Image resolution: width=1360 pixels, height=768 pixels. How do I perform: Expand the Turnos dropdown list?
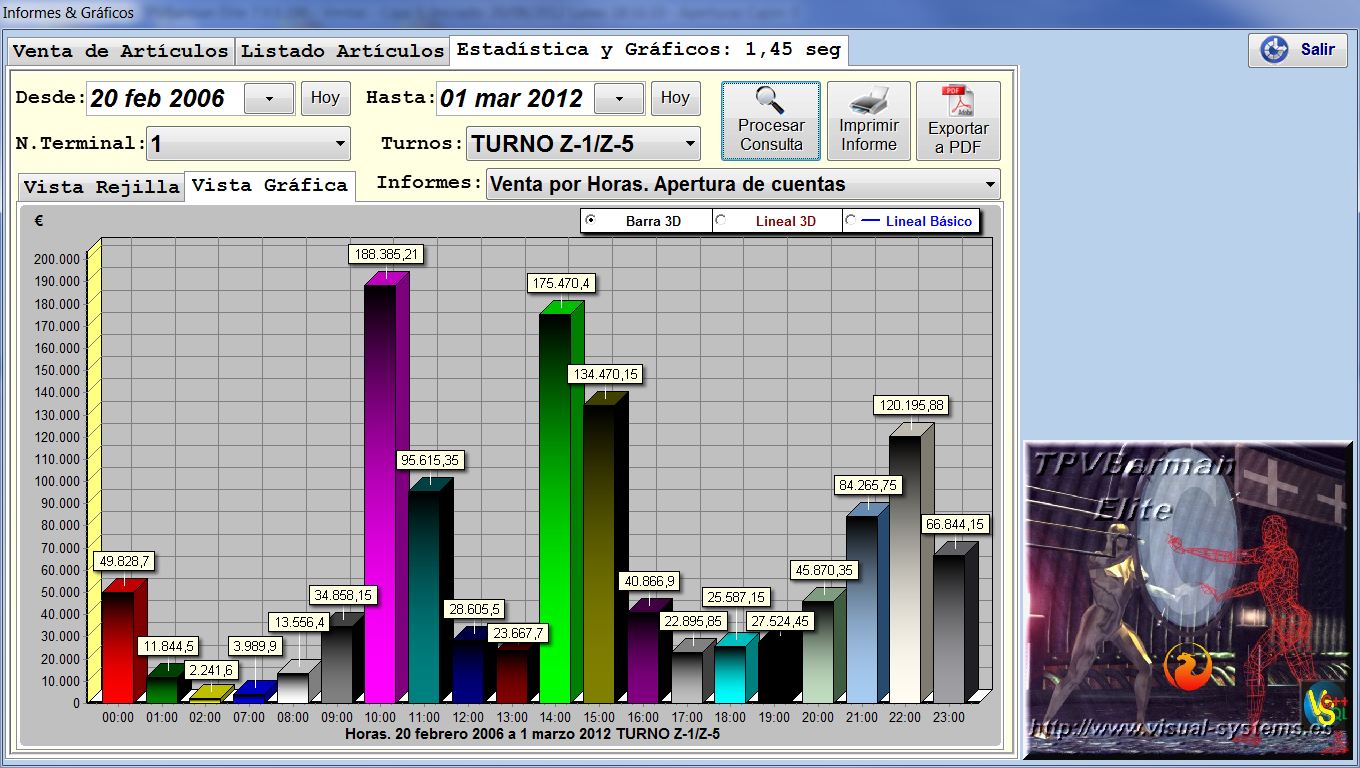coord(690,144)
